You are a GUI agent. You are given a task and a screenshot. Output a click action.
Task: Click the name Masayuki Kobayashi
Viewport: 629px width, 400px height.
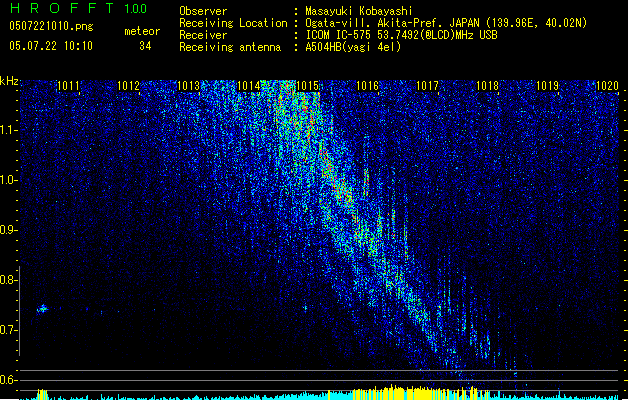[x=359, y=11]
